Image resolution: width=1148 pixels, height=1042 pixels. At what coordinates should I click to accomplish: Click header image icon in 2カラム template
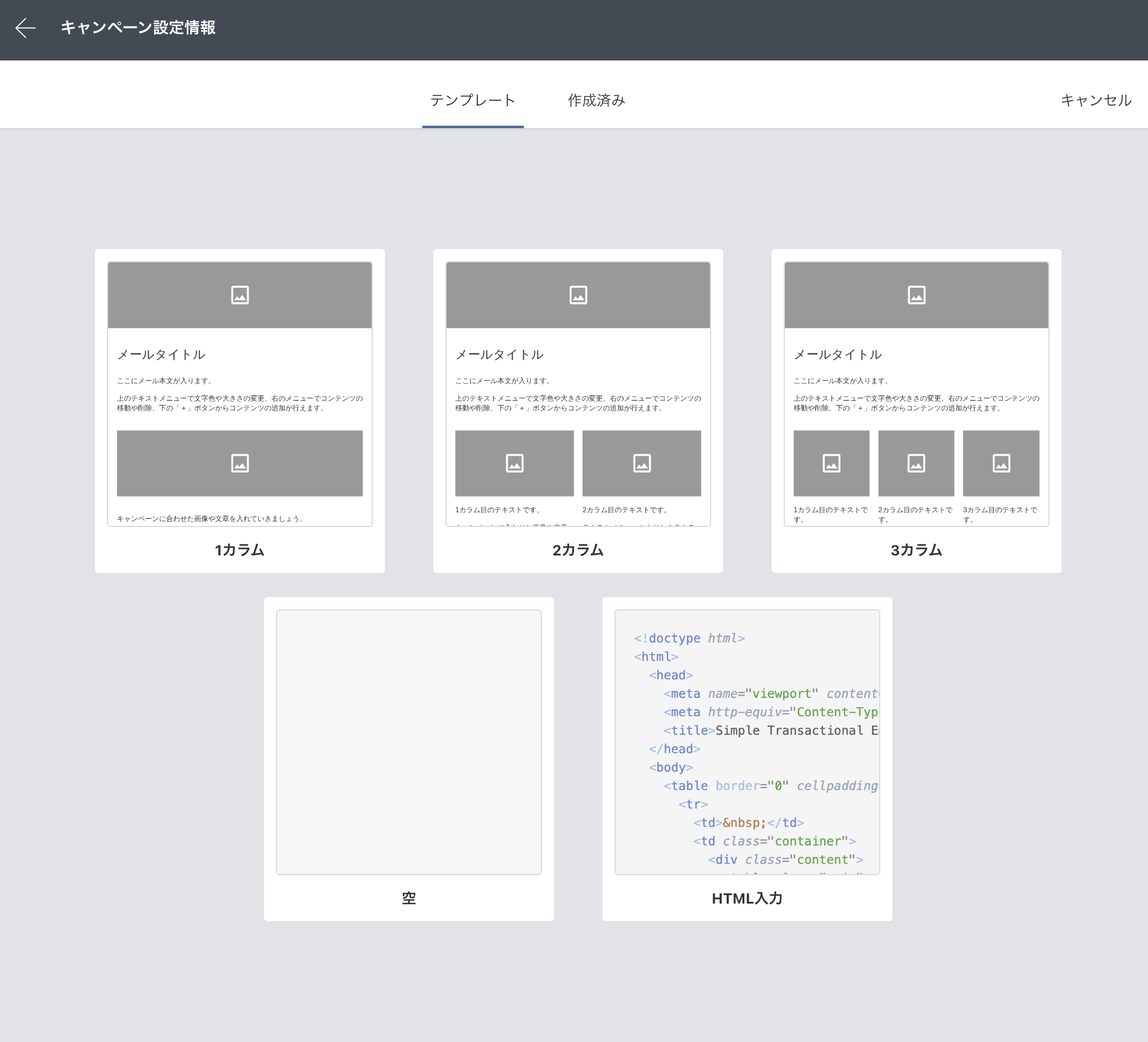(x=578, y=295)
